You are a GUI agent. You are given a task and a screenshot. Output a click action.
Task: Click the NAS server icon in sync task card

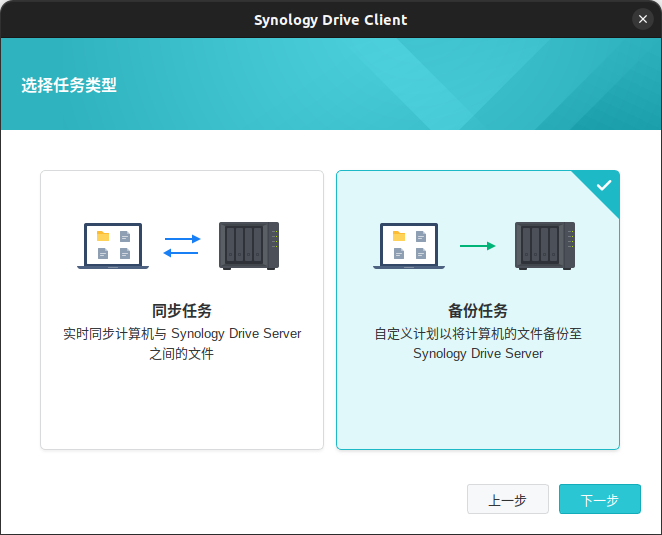coord(249,246)
